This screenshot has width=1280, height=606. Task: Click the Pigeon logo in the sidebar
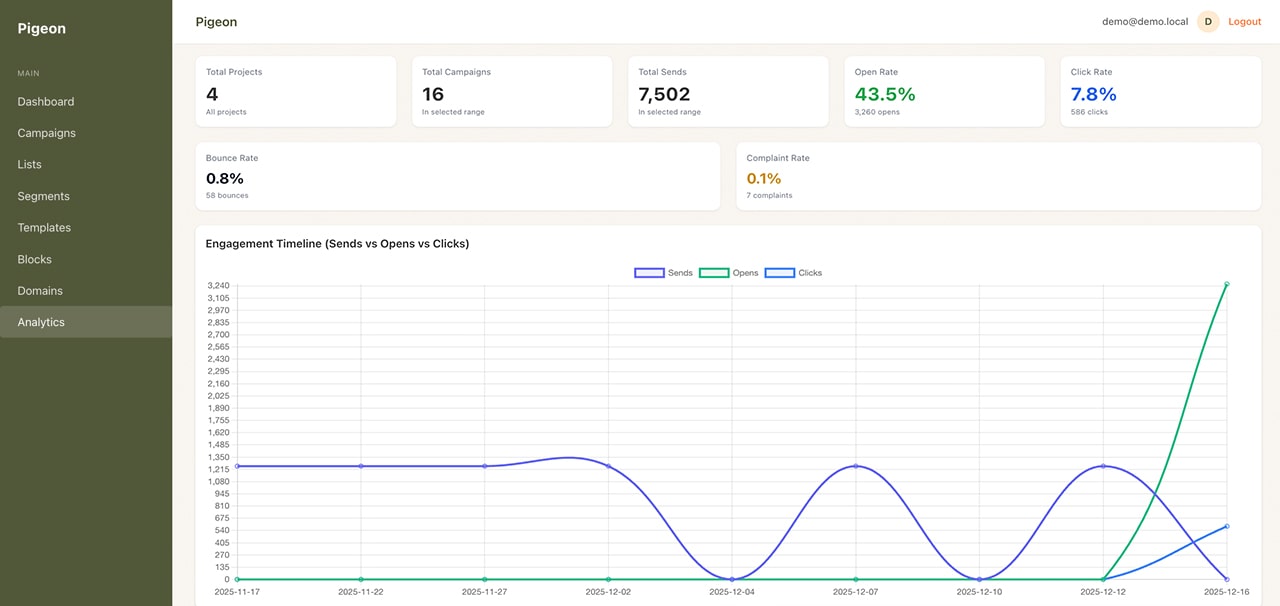(41, 27)
